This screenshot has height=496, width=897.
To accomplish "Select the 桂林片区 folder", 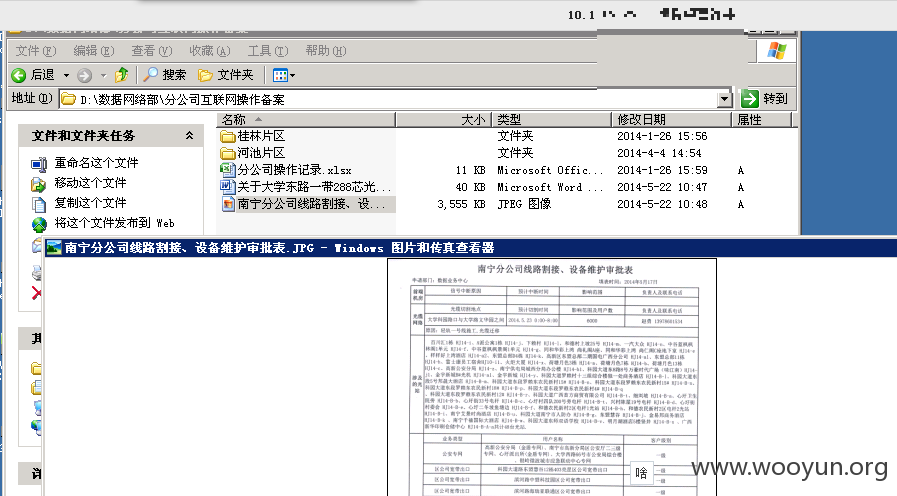I will [252, 136].
